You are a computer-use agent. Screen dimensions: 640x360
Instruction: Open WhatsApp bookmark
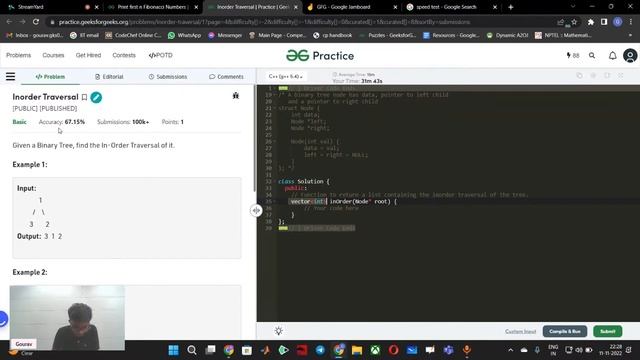[x=184, y=36]
